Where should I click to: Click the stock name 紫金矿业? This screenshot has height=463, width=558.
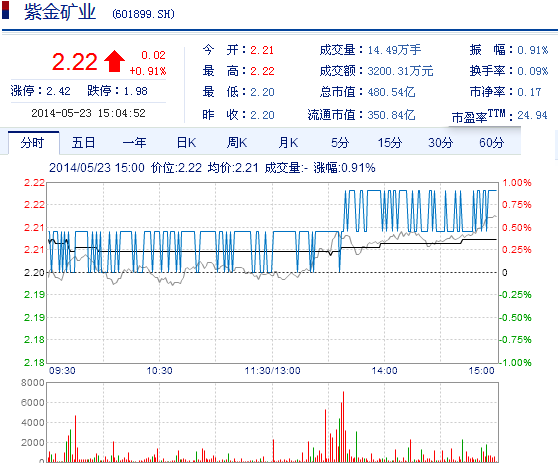pos(60,12)
